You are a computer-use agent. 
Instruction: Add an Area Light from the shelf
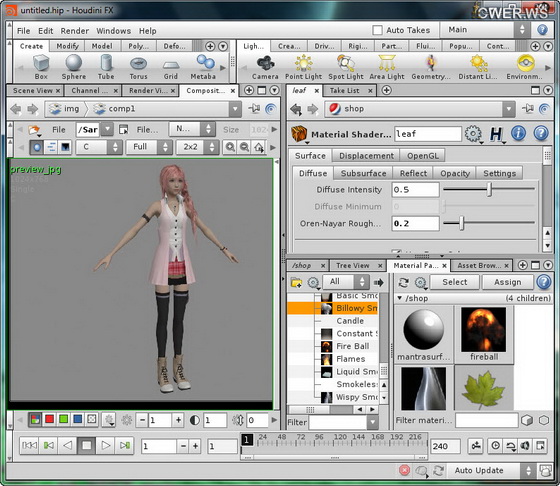[x=387, y=68]
